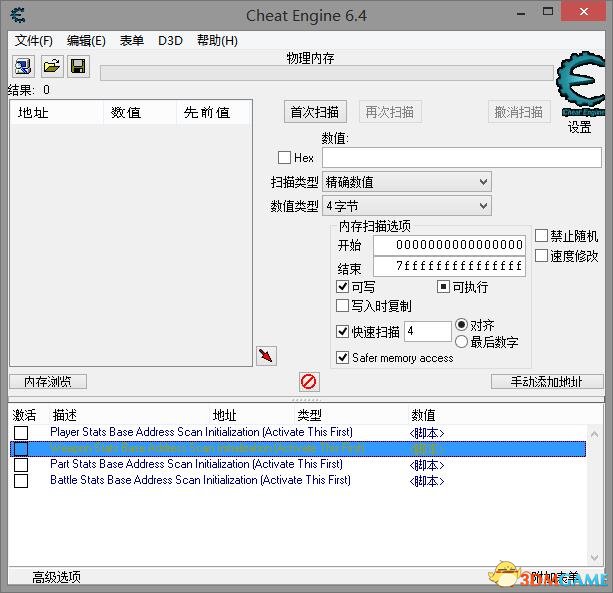Click <脚本> value of Player Stats row

tap(427, 433)
